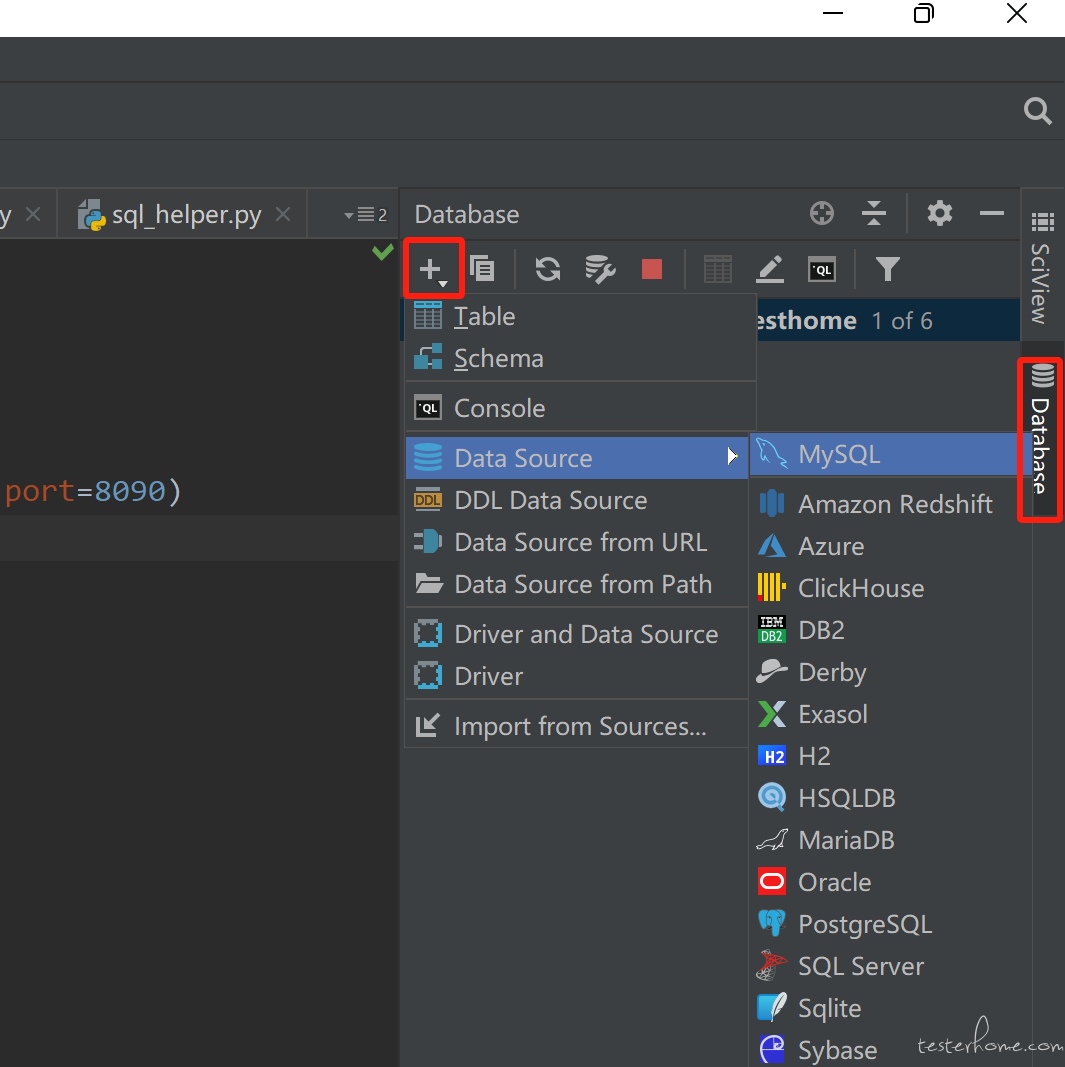This screenshot has width=1065, height=1067.
Task: Open the SciView side tab
Action: (x=1042, y=268)
